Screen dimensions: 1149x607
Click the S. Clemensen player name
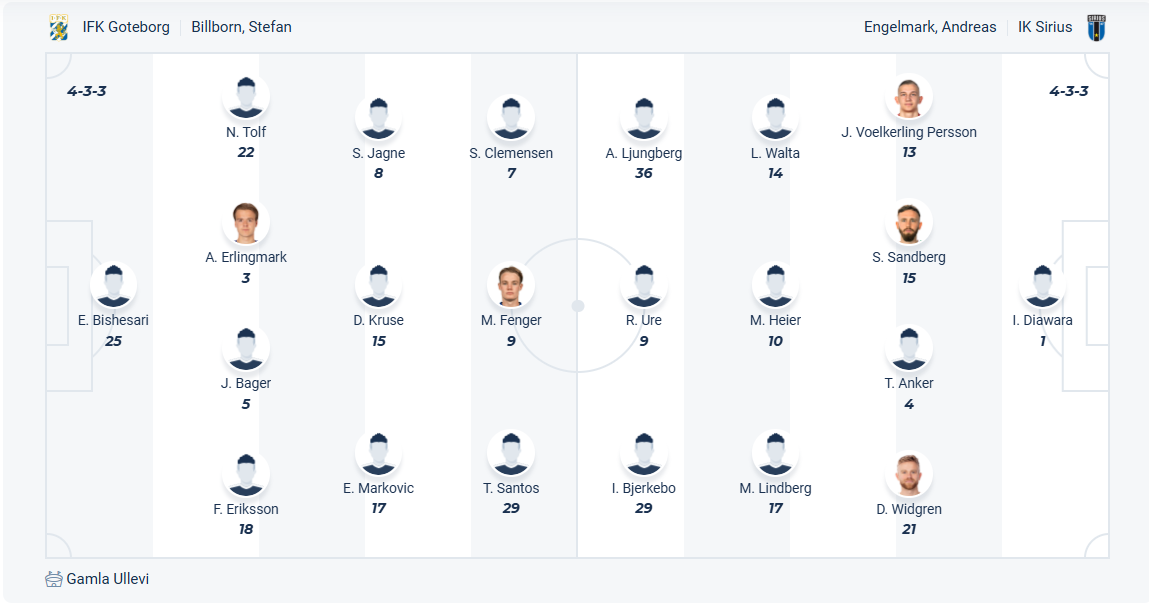(x=511, y=153)
